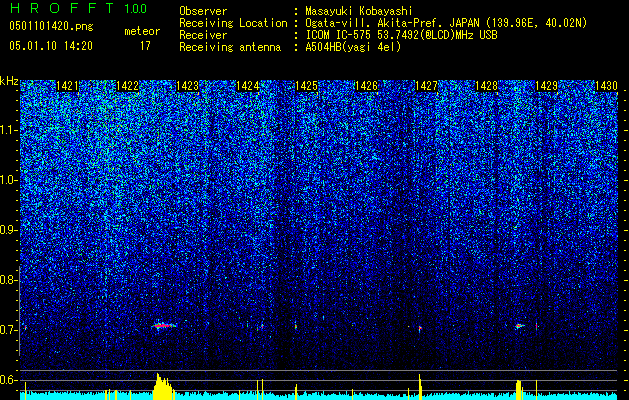Click the 1421 time marker
The image size is (629, 400).
pos(67,86)
